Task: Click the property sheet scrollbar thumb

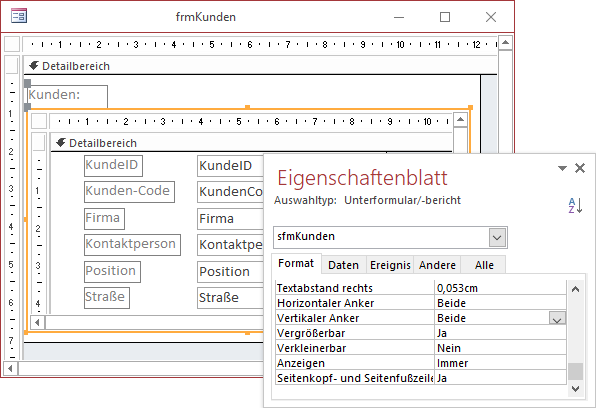Action: [x=575, y=371]
